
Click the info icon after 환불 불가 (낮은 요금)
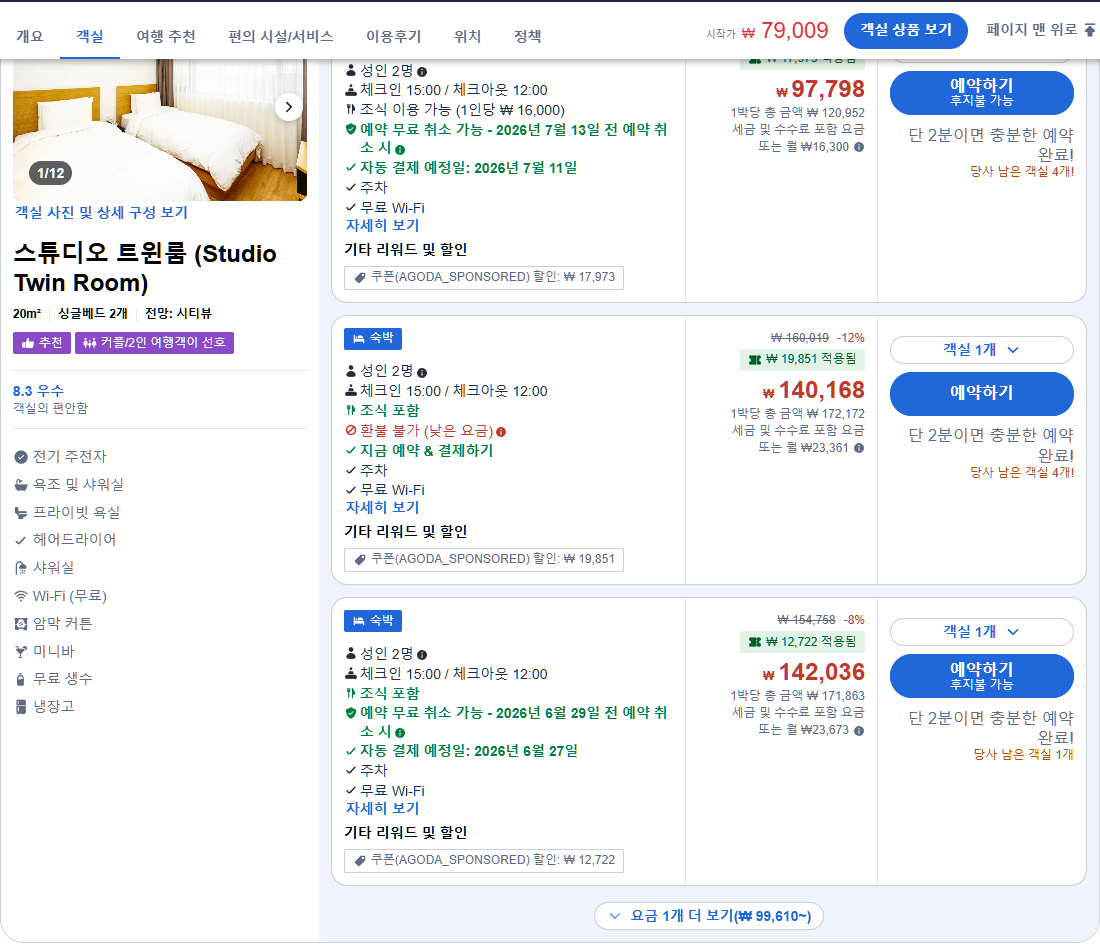coord(501,432)
